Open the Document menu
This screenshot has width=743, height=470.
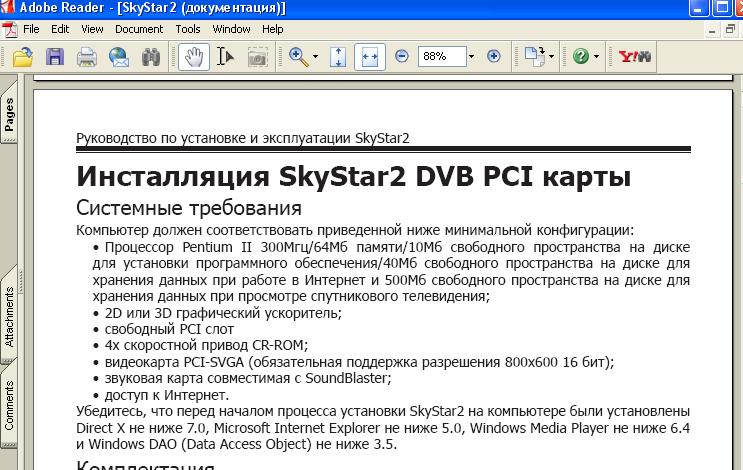coord(139,29)
